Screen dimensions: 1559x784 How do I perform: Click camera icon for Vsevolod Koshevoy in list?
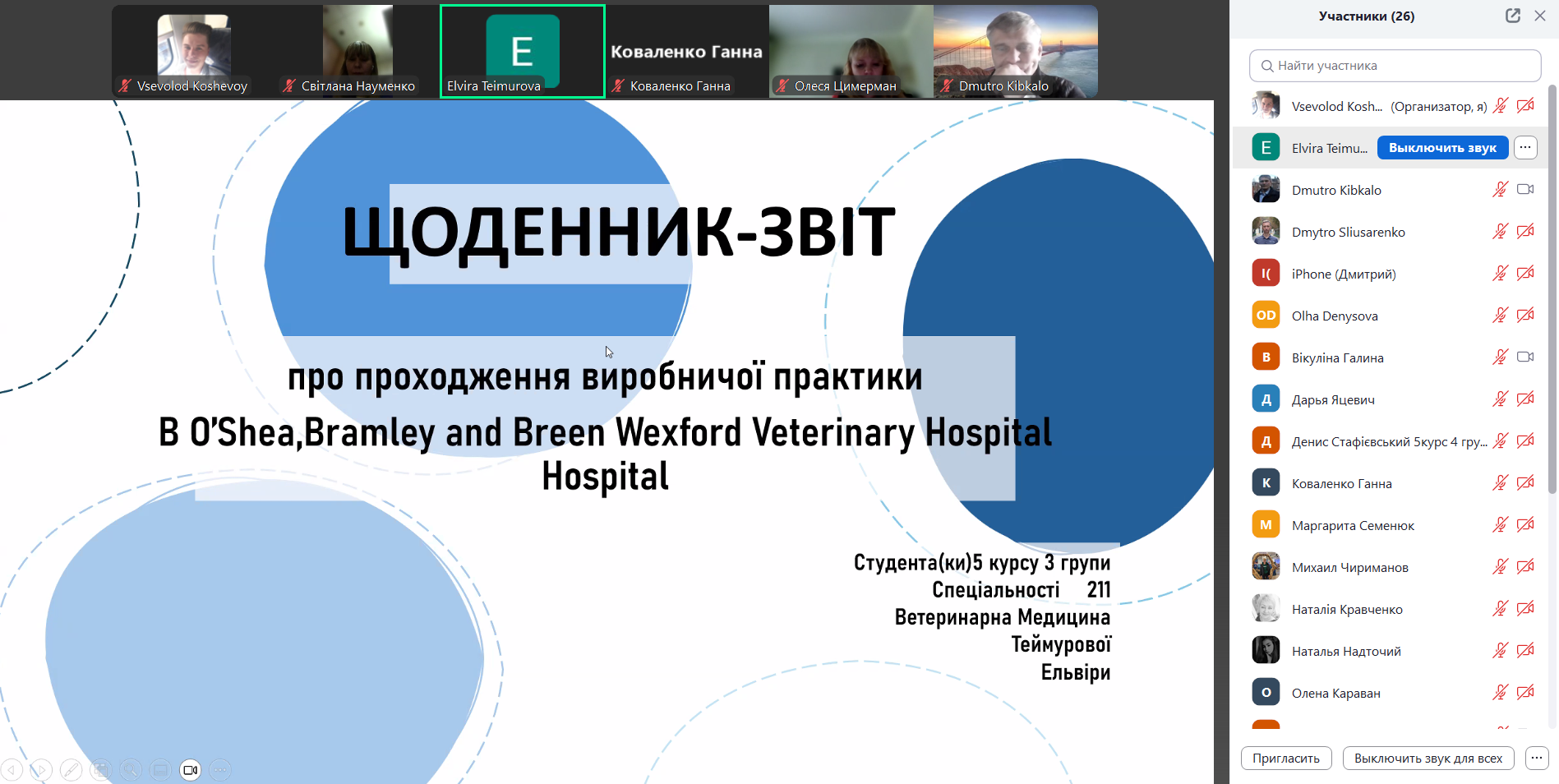[1525, 106]
